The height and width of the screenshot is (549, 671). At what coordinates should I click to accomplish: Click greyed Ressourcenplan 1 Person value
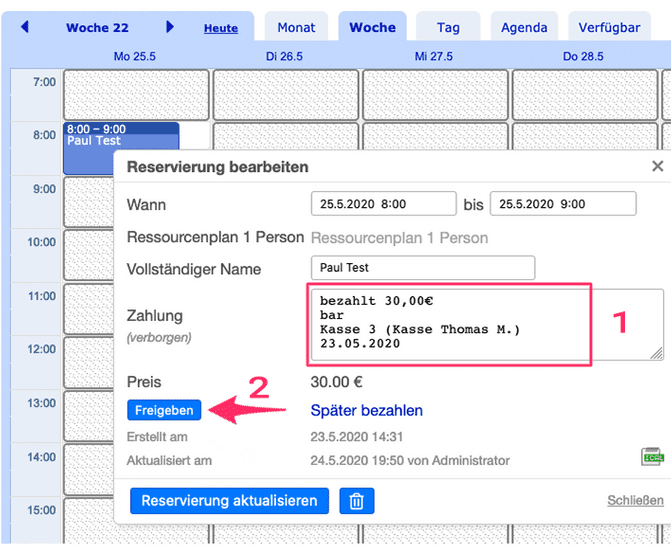click(x=399, y=238)
